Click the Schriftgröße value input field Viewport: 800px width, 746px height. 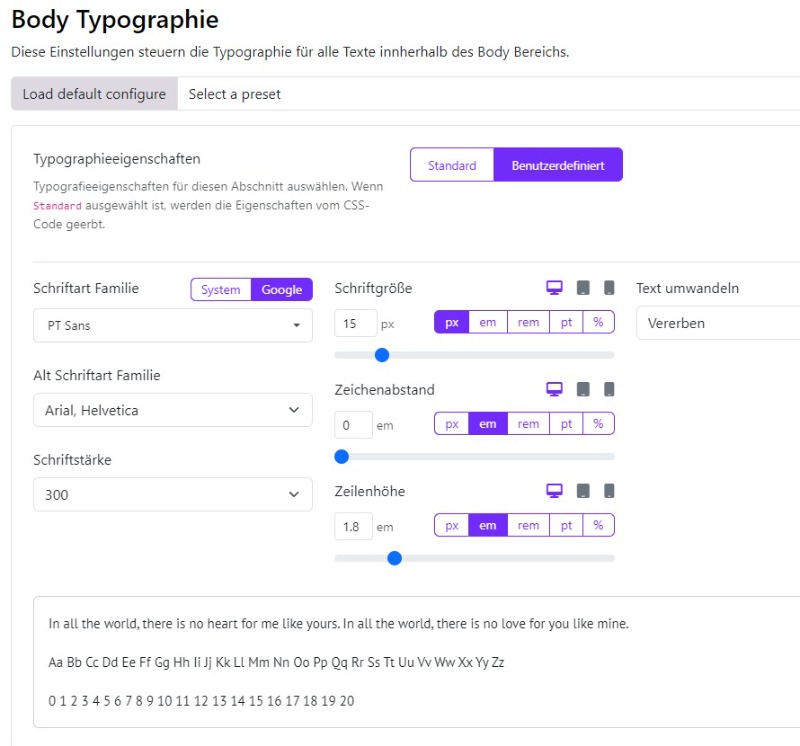pos(356,323)
